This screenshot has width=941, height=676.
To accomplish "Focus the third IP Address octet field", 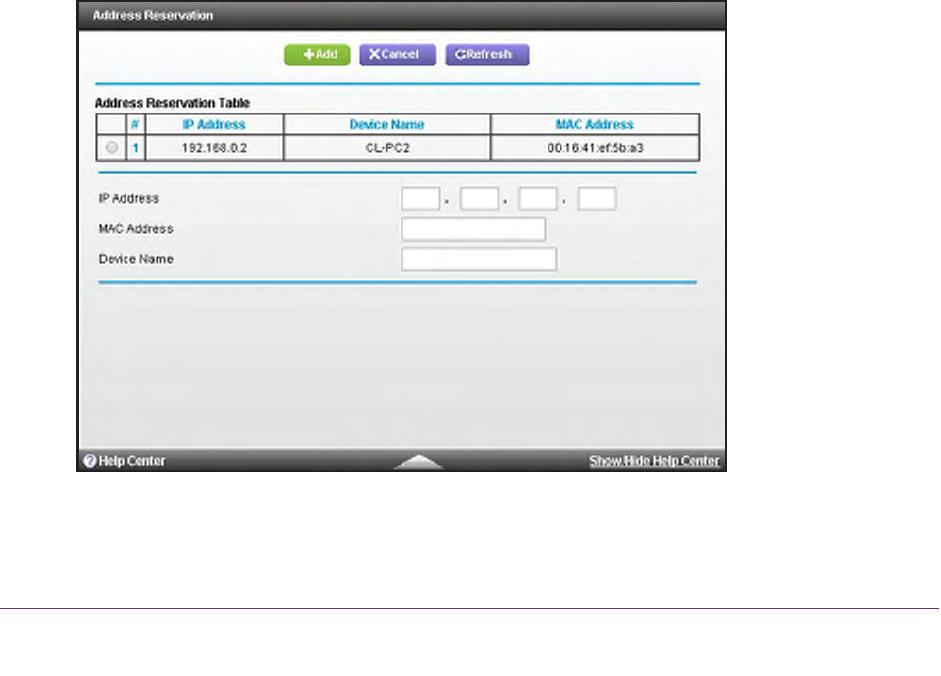I will 538,199.
